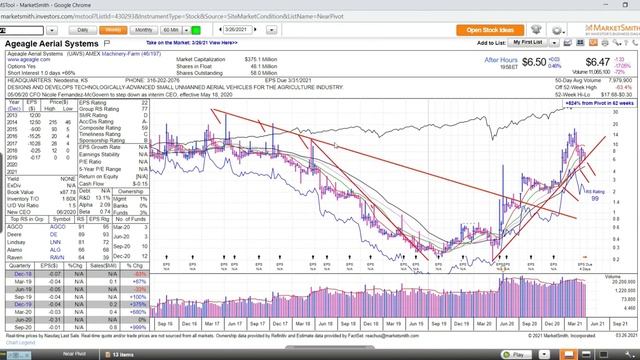Open the My First List dropdown arrow
The width and height of the screenshot is (640, 360).
click(x=554, y=42)
